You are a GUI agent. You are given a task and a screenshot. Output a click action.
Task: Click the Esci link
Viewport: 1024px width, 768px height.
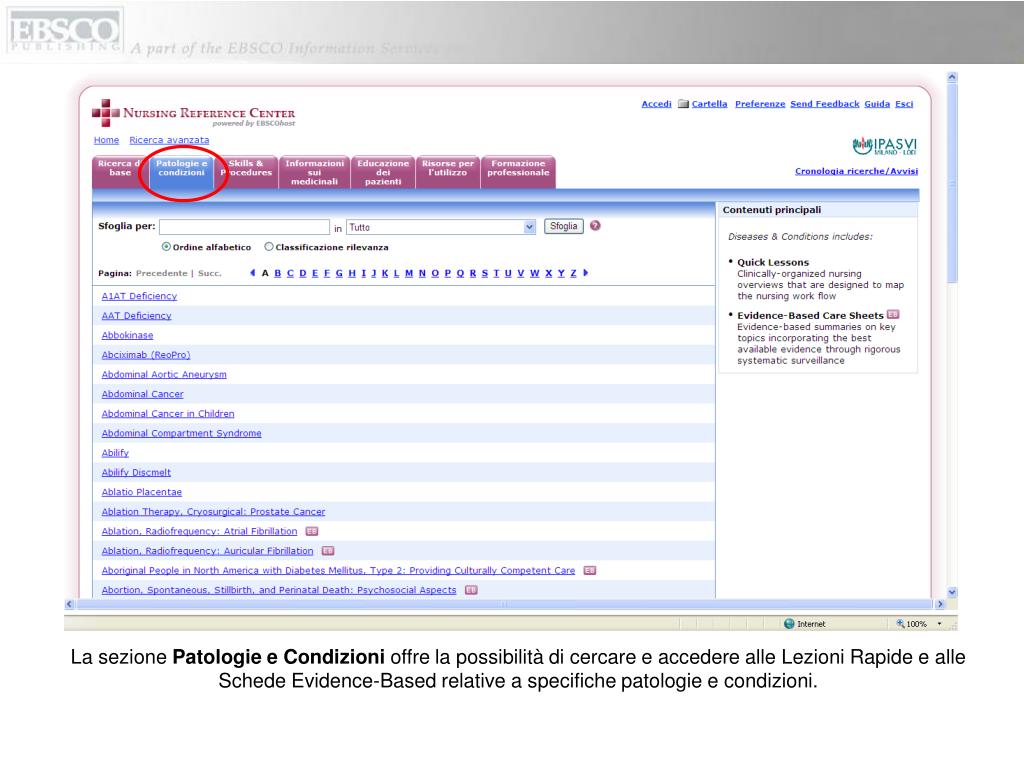click(x=904, y=104)
